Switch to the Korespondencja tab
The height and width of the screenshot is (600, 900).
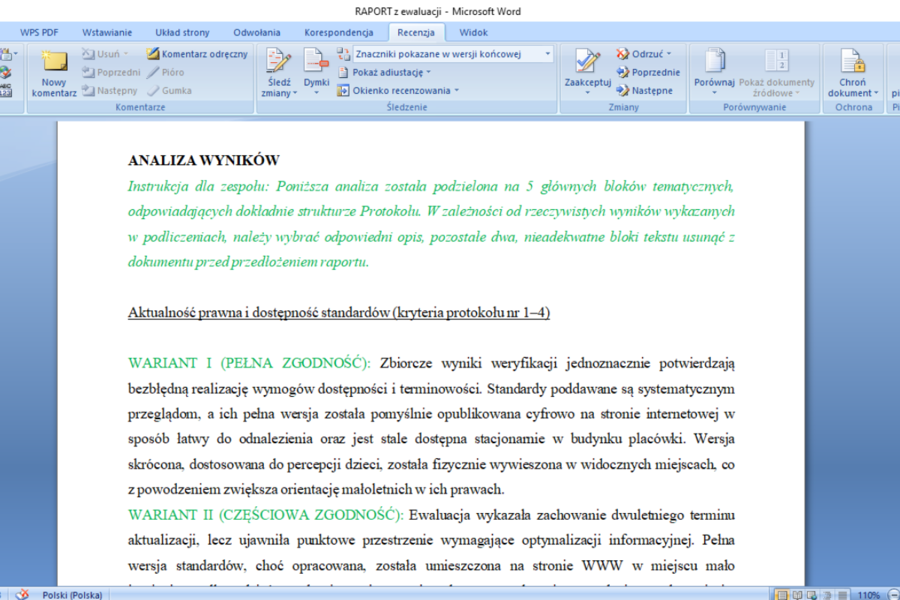pos(339,32)
